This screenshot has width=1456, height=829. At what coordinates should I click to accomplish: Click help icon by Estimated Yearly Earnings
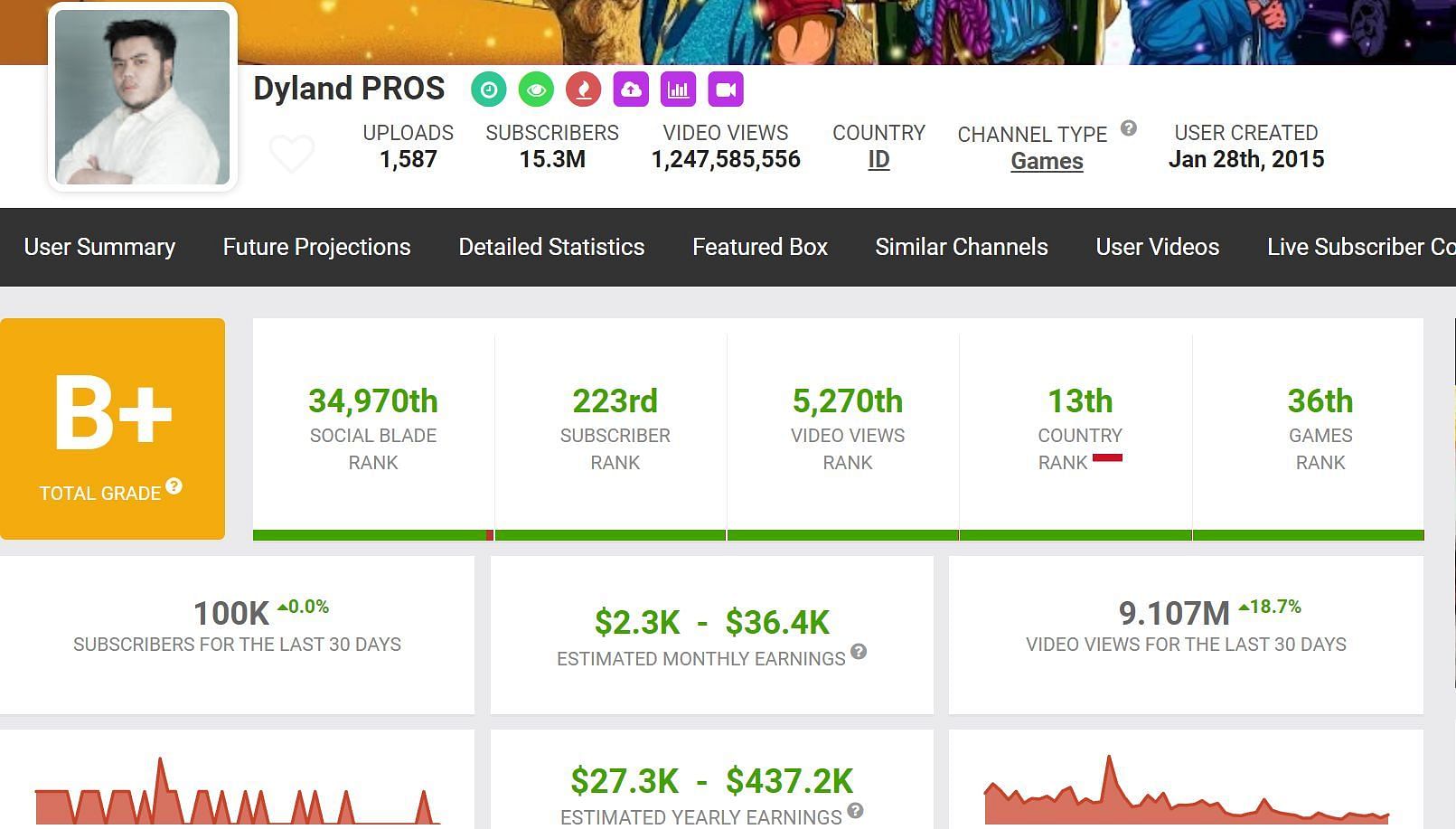click(x=855, y=811)
